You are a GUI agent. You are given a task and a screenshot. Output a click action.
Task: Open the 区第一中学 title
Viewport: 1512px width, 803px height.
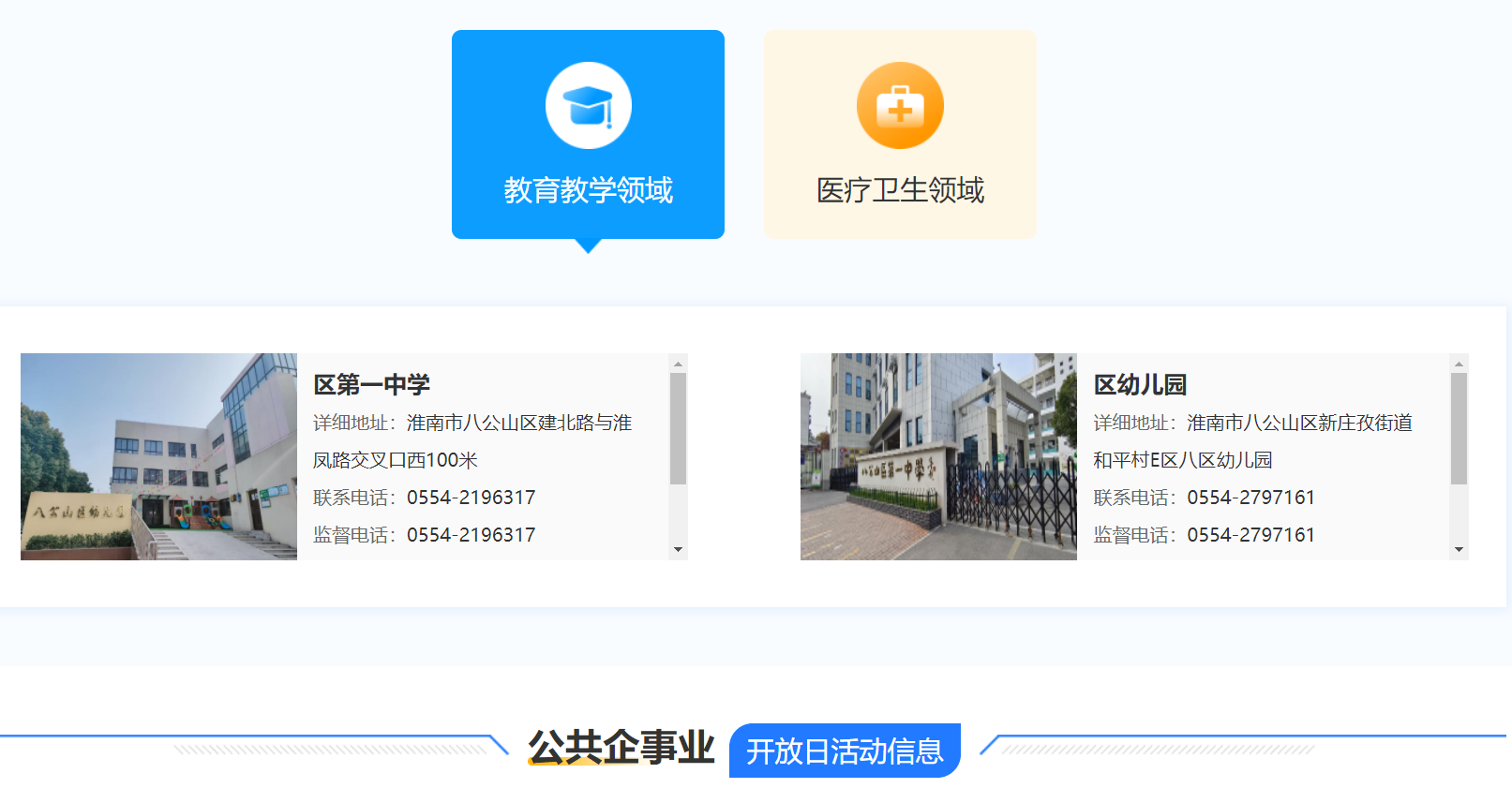point(371,384)
